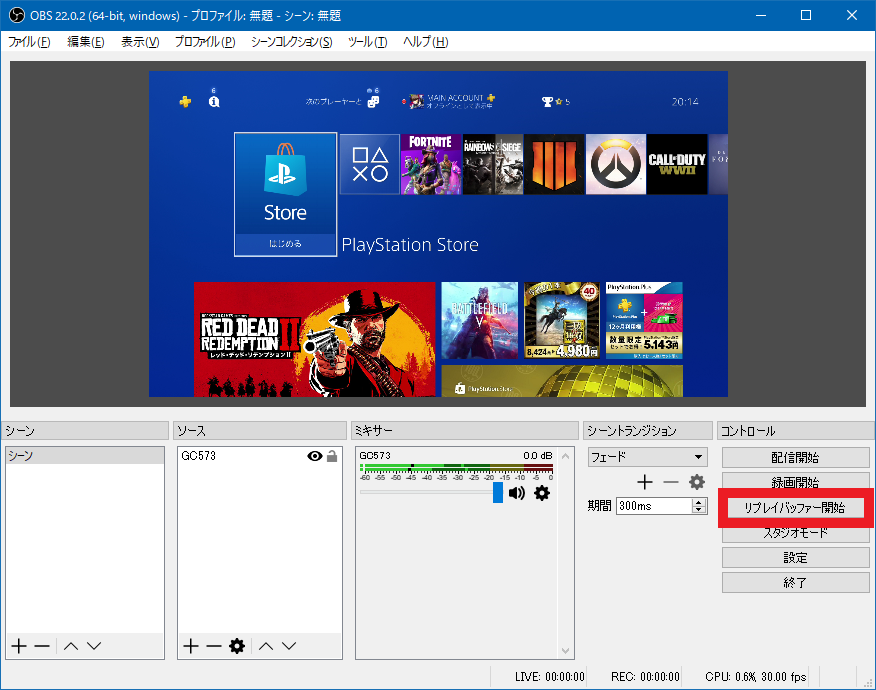The width and height of the screenshot is (876, 690).
Task: Click the シーントランジション panel header
Action: pos(648,431)
